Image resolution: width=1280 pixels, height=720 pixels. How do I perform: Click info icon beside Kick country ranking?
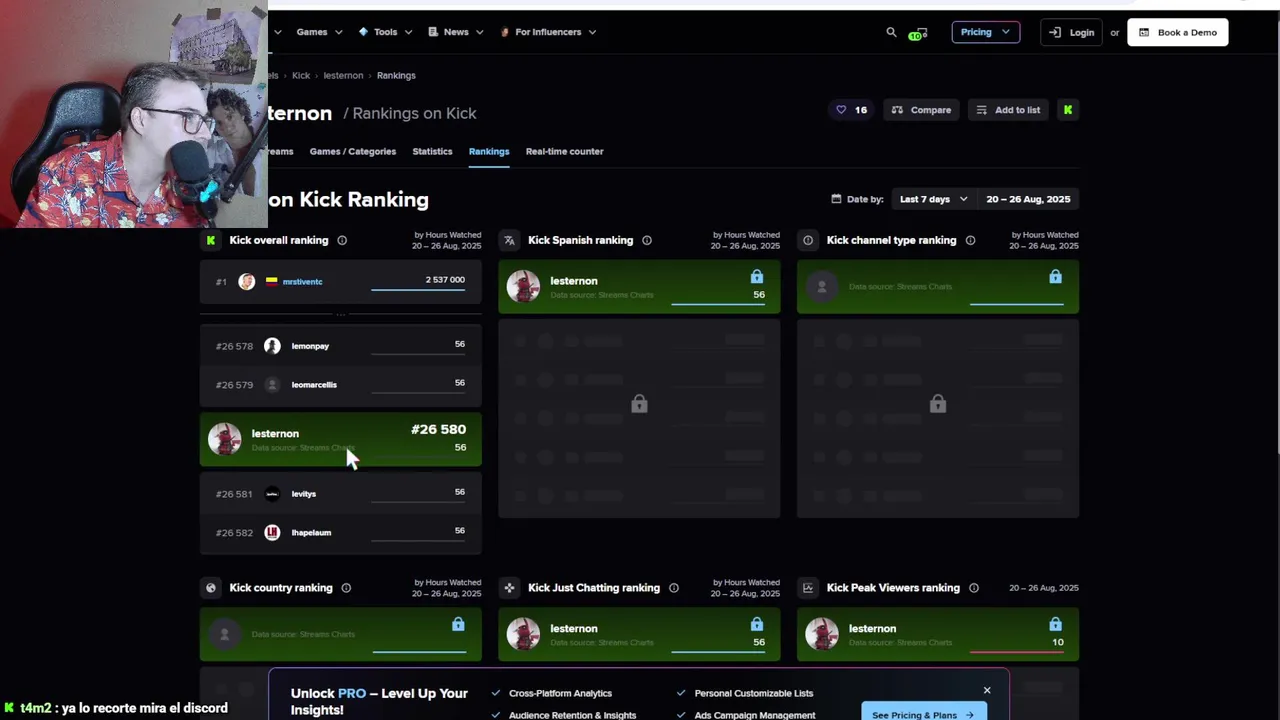346,588
